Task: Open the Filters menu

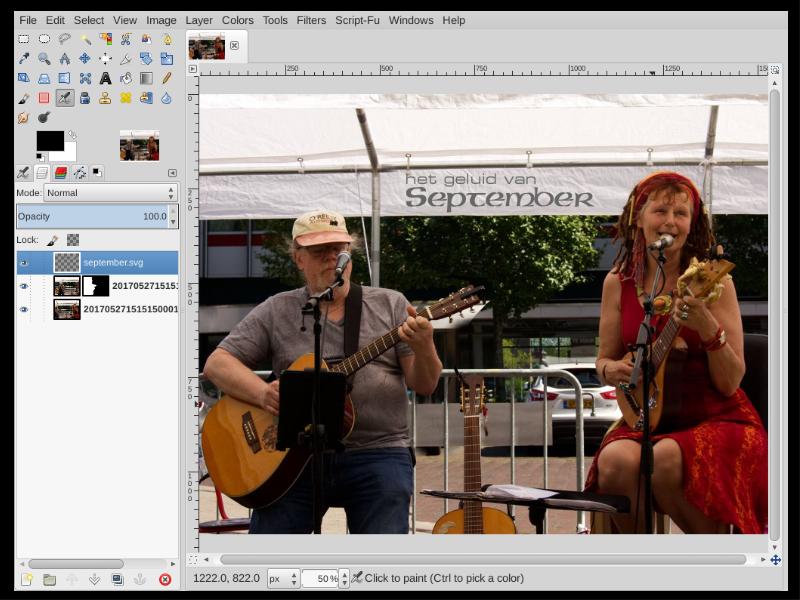Action: 311,20
